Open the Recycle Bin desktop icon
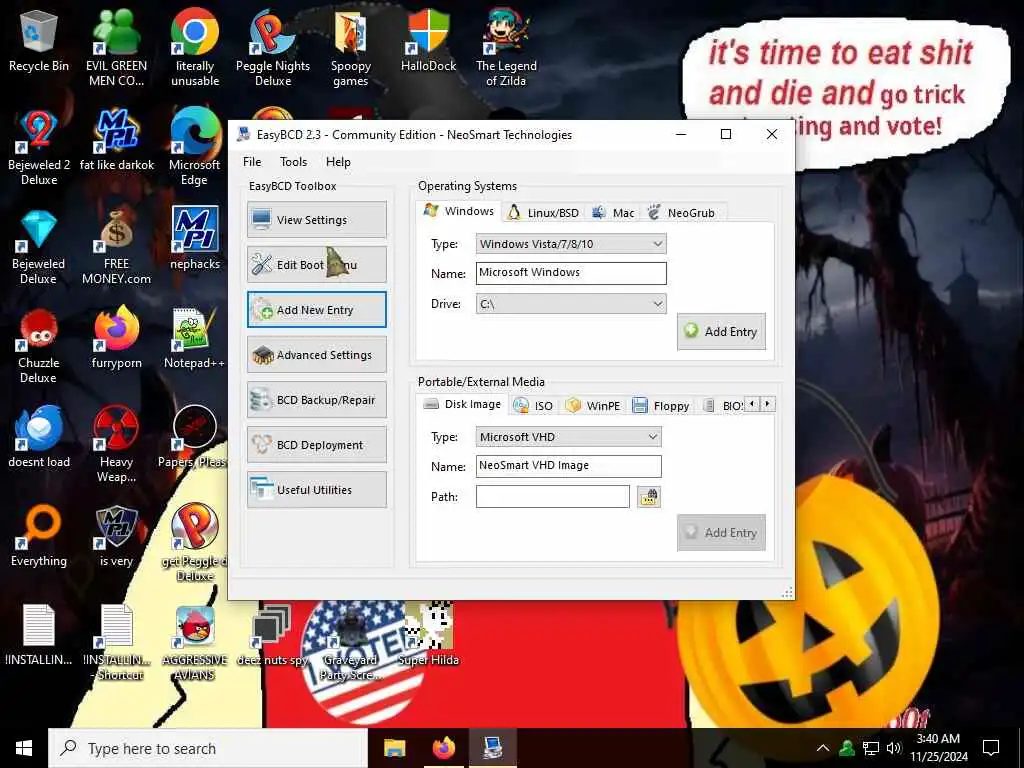This screenshot has width=1024, height=768. pos(39,42)
